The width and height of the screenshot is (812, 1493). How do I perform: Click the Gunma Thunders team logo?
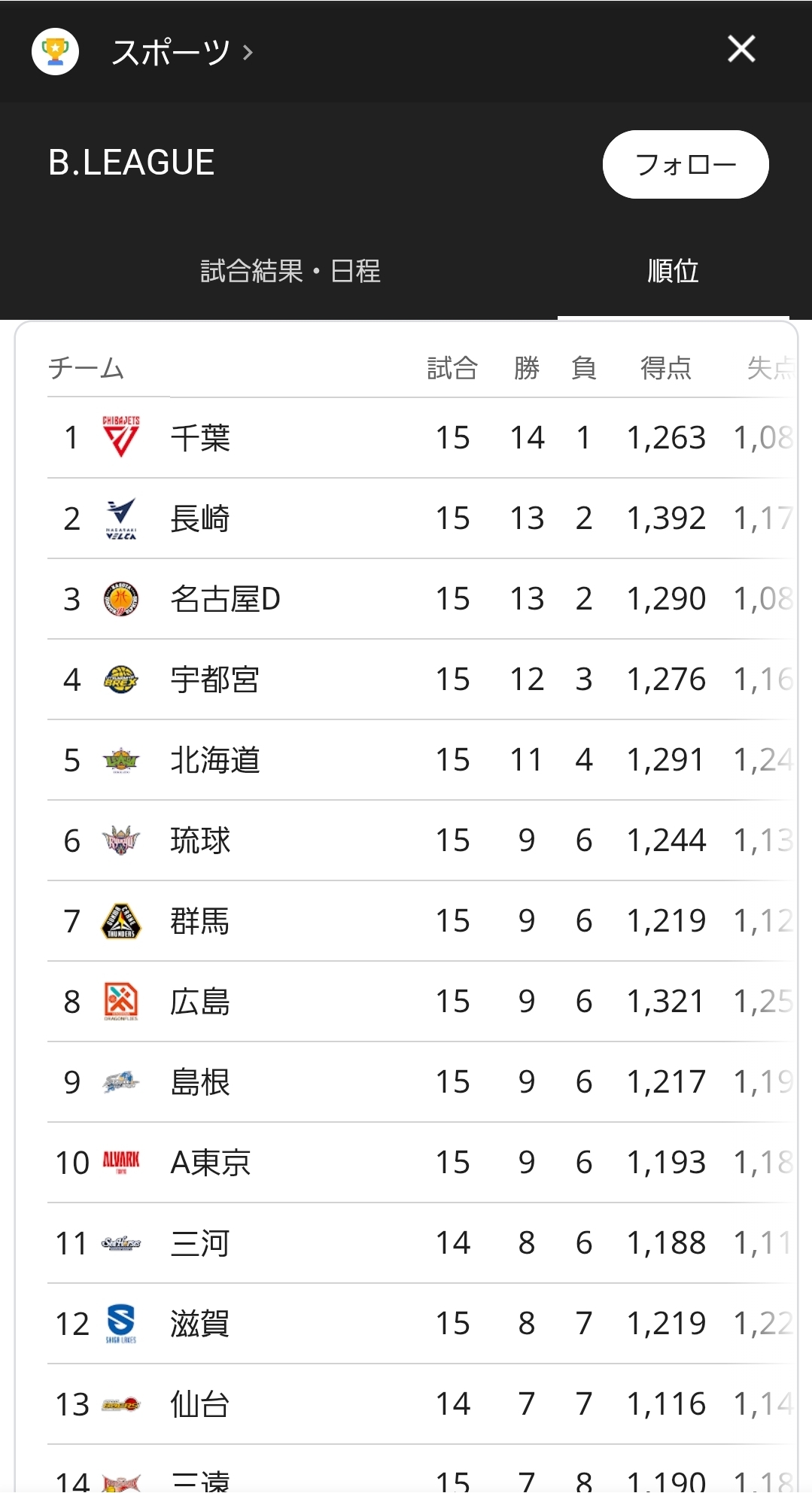click(x=120, y=921)
